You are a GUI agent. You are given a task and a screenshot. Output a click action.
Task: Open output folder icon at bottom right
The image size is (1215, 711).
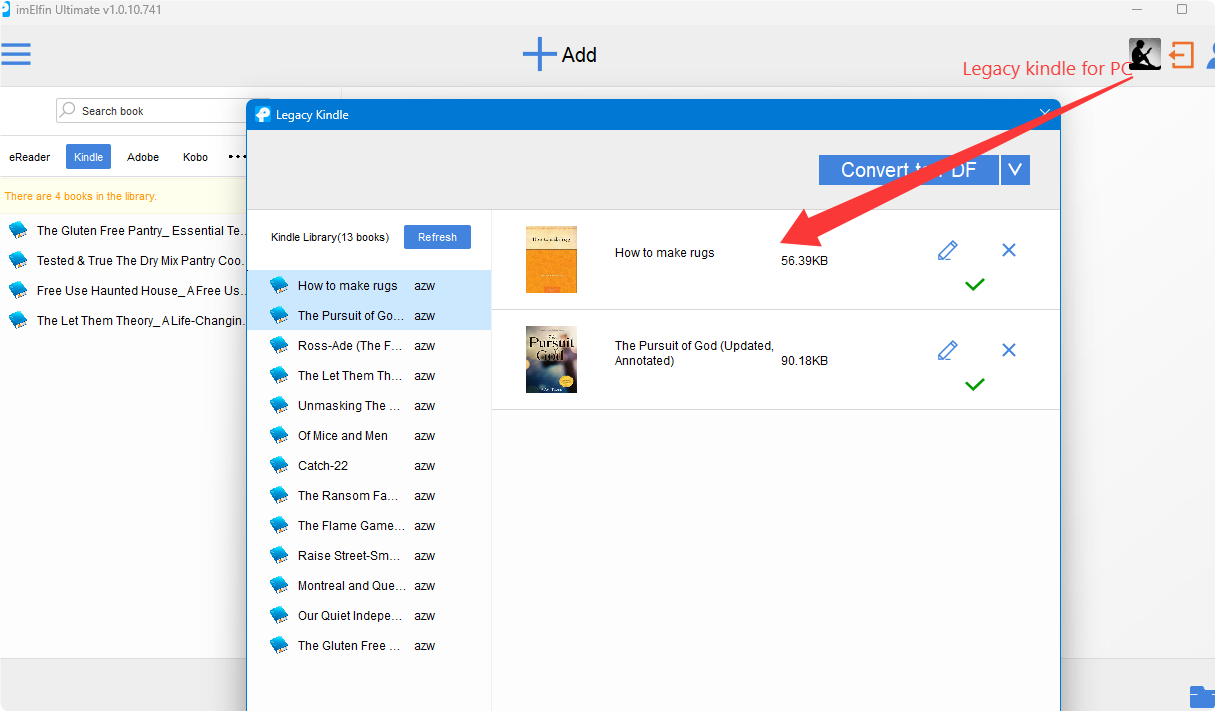[1202, 696]
